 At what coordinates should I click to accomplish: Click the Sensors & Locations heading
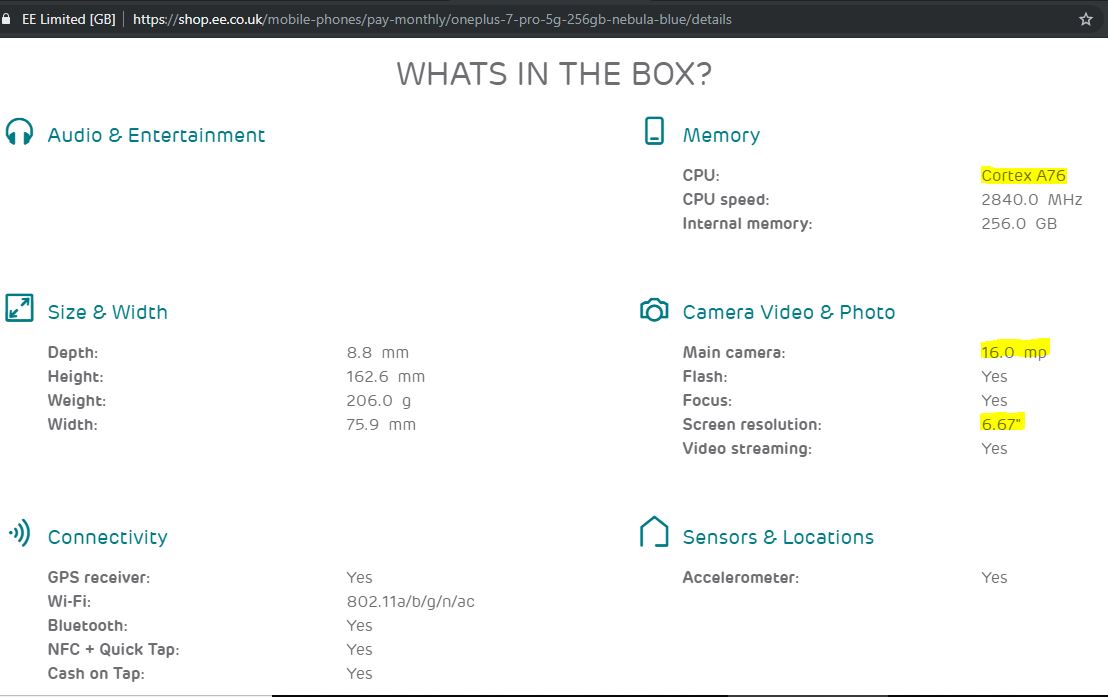(x=778, y=537)
